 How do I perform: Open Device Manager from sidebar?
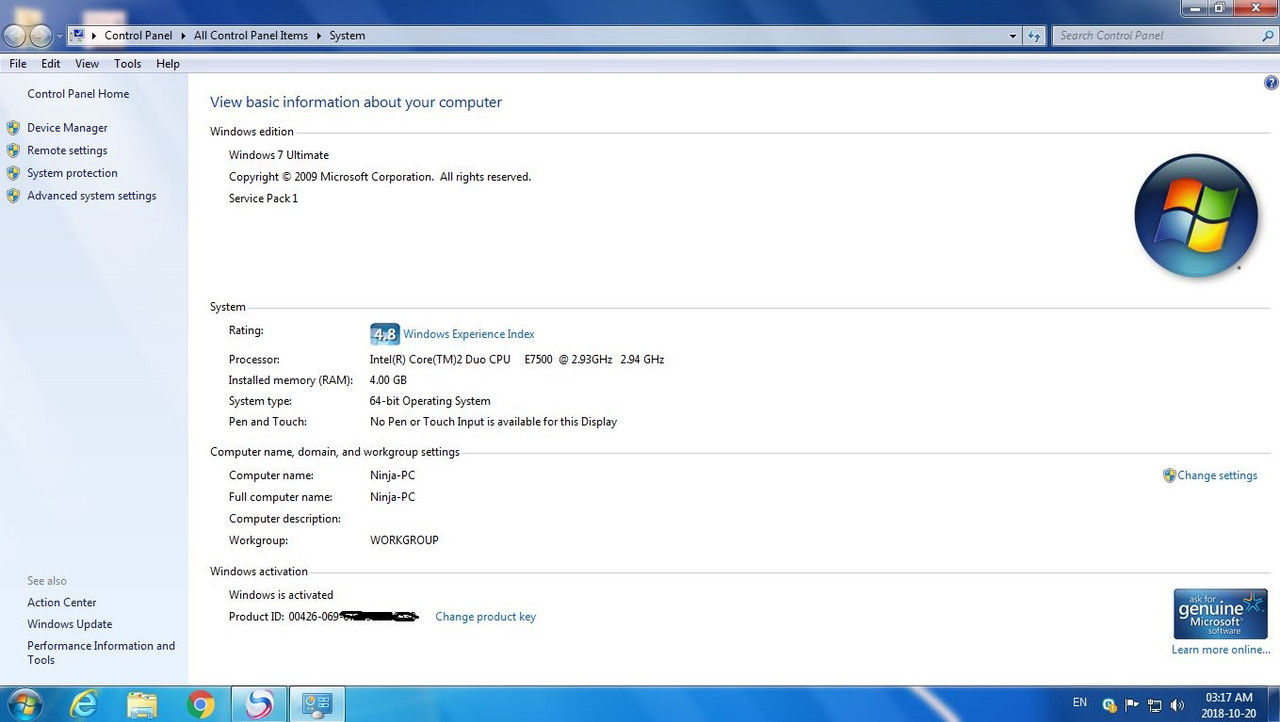point(67,128)
